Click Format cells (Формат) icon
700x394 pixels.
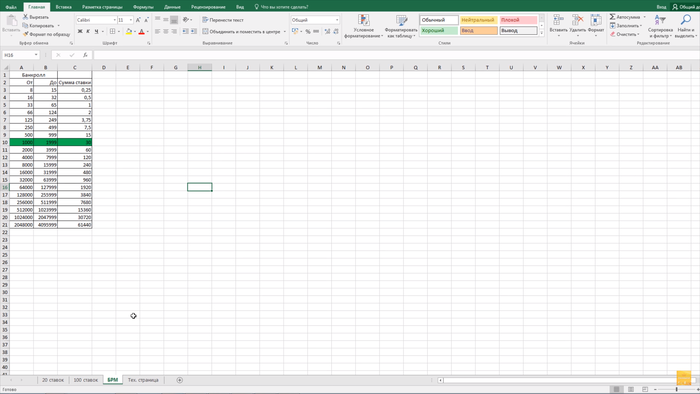tap(596, 20)
